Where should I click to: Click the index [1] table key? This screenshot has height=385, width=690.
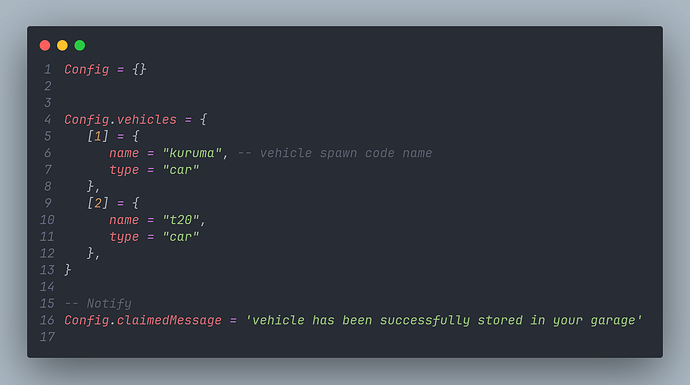pos(98,136)
